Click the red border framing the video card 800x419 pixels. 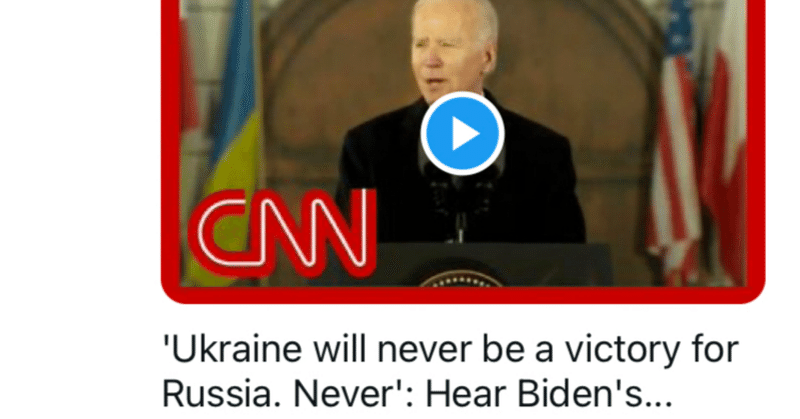click(x=463, y=295)
